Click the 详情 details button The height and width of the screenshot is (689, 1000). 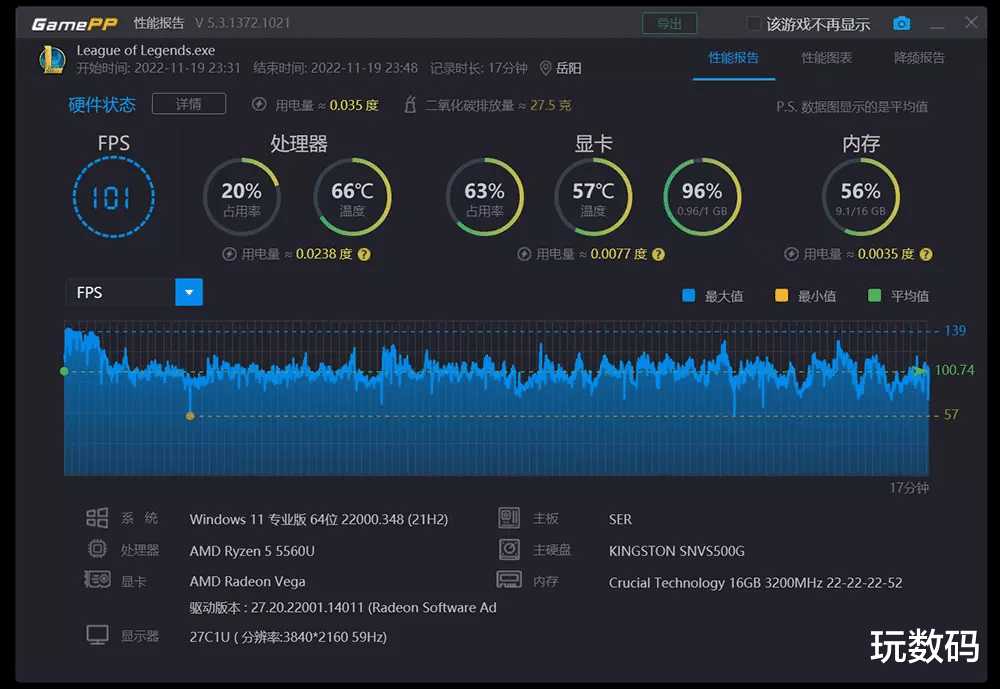click(188, 102)
